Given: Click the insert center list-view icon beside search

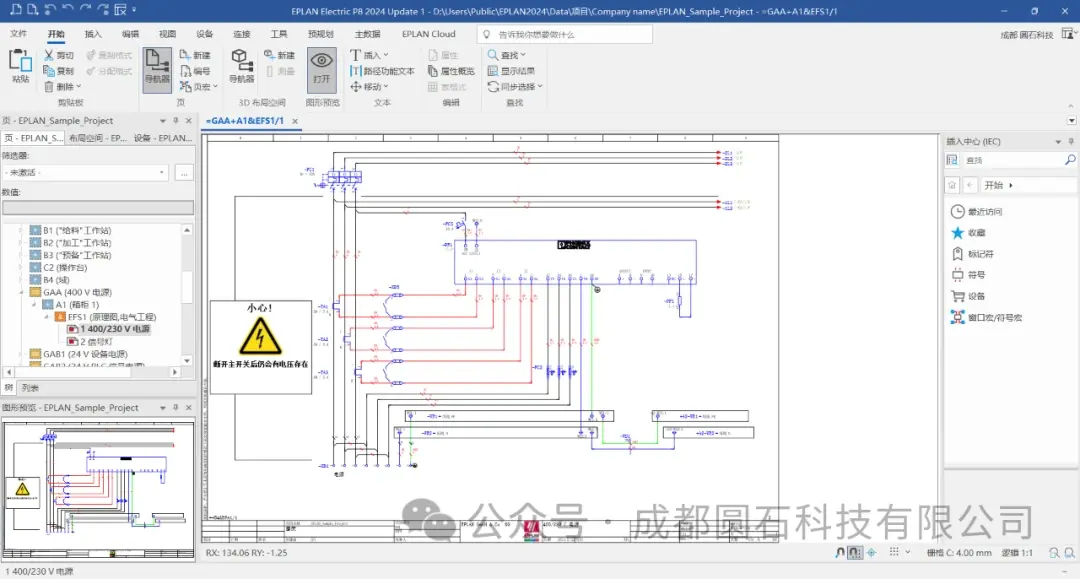Looking at the screenshot, I should click(953, 160).
